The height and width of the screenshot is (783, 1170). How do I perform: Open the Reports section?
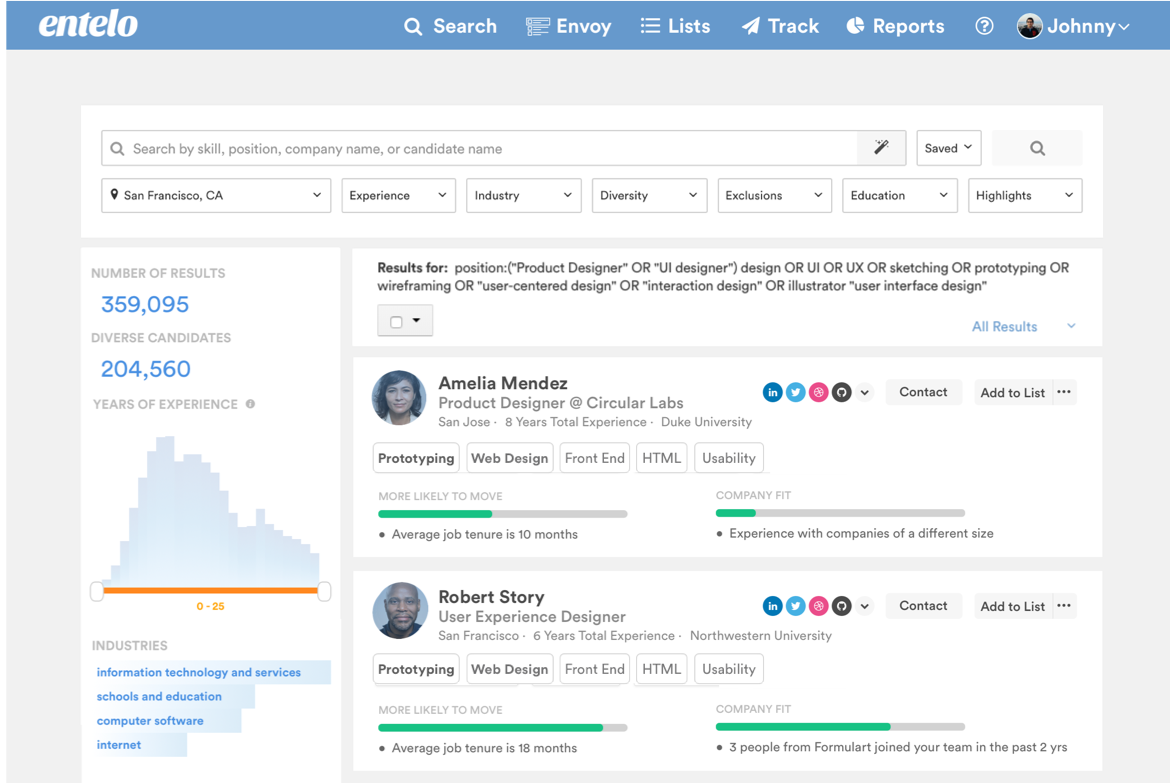coord(895,26)
